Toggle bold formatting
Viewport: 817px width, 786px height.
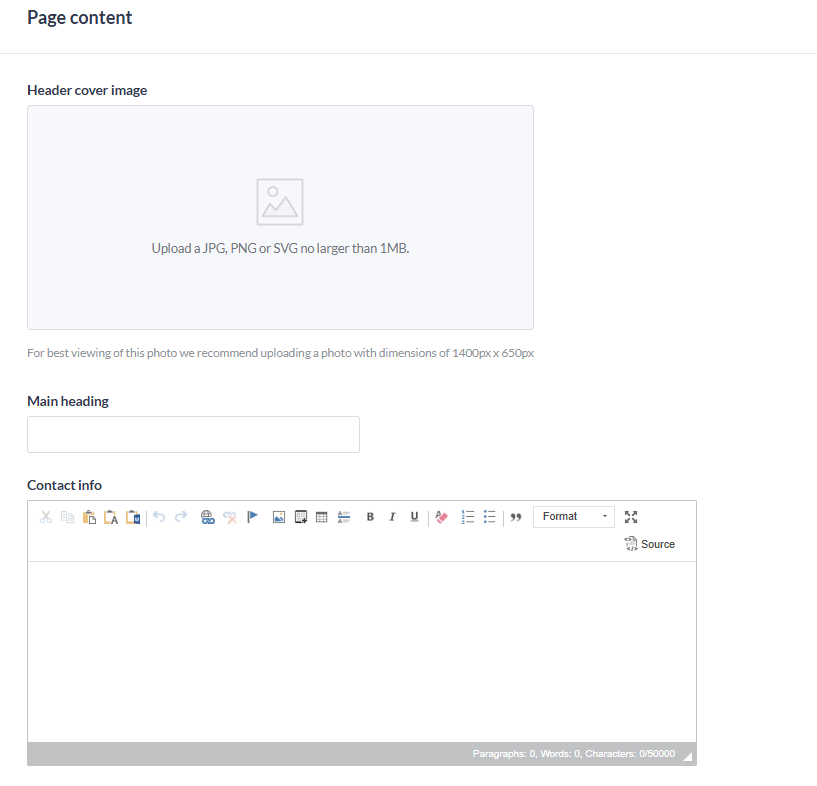click(370, 517)
